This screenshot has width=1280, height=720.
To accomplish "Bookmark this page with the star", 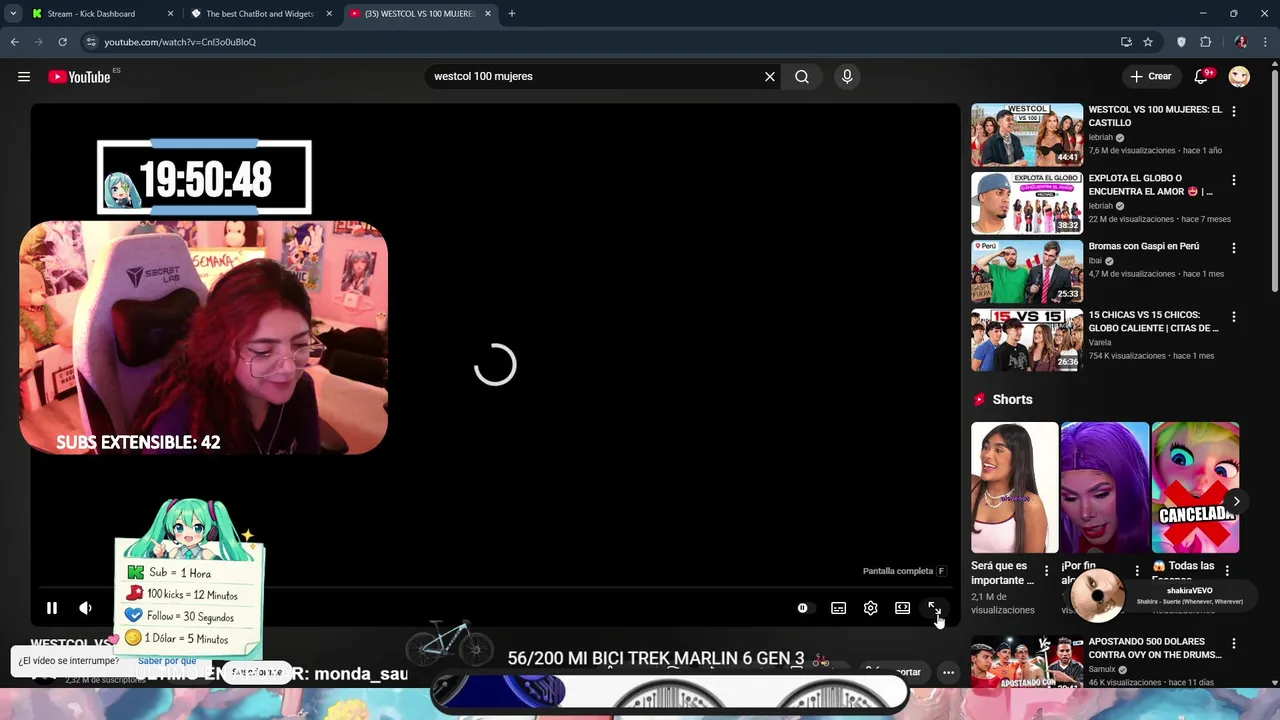I will (x=1148, y=42).
